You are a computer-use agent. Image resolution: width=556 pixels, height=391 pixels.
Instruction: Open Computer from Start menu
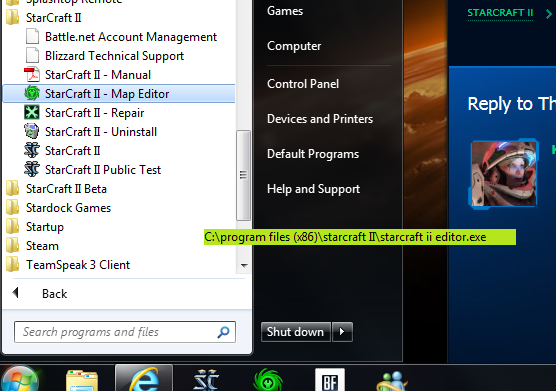point(294,46)
